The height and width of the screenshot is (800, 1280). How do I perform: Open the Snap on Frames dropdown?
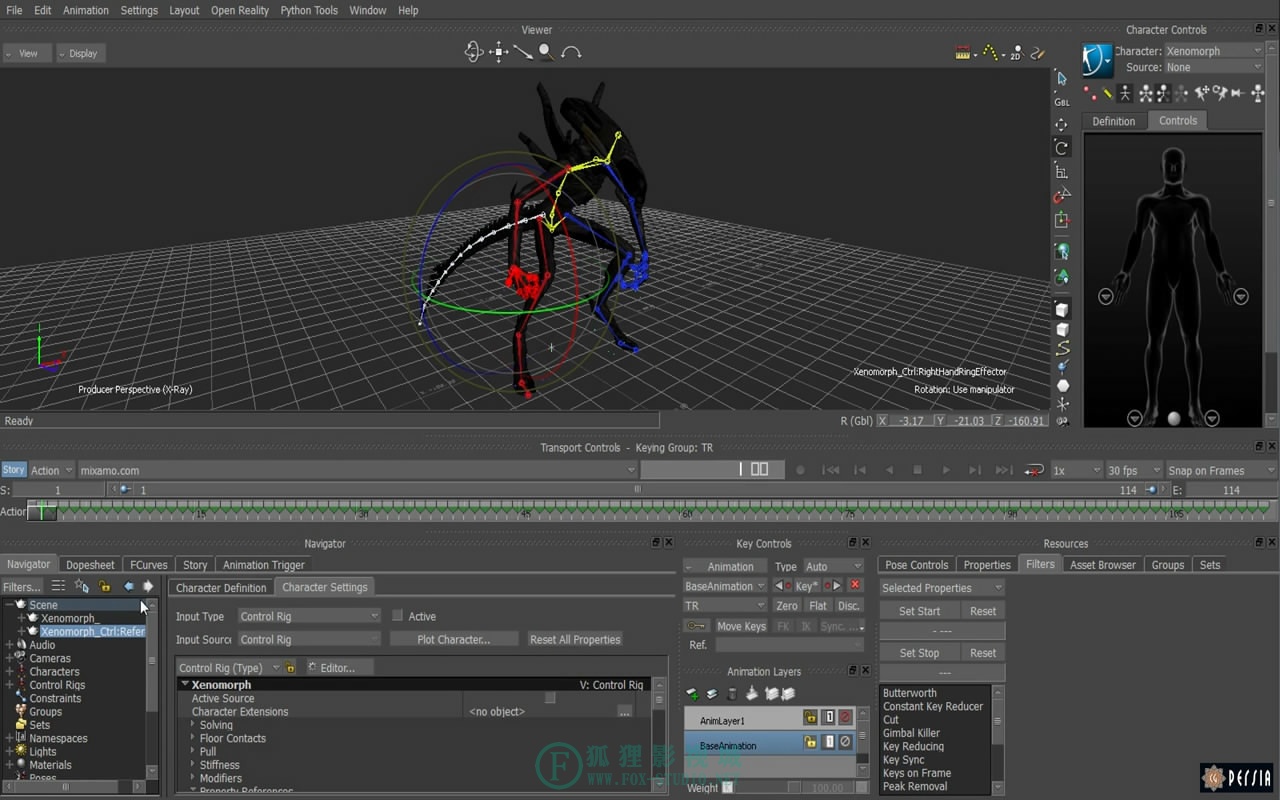click(1221, 470)
